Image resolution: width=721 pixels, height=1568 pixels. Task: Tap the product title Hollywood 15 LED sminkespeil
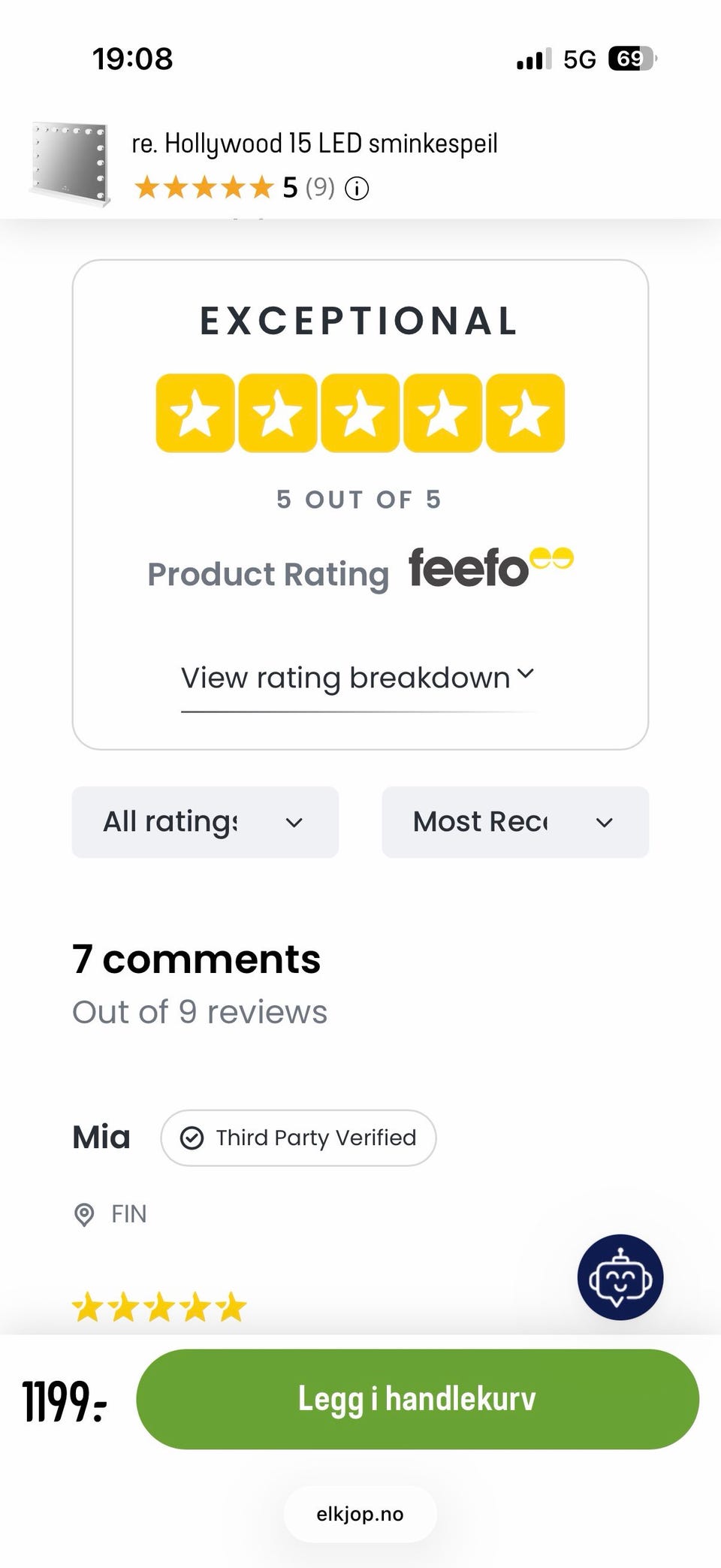coord(315,144)
